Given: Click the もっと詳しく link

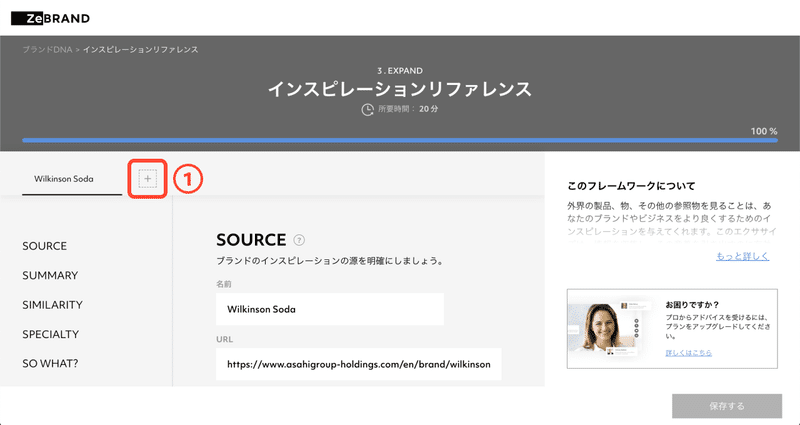Looking at the screenshot, I should point(742,256).
